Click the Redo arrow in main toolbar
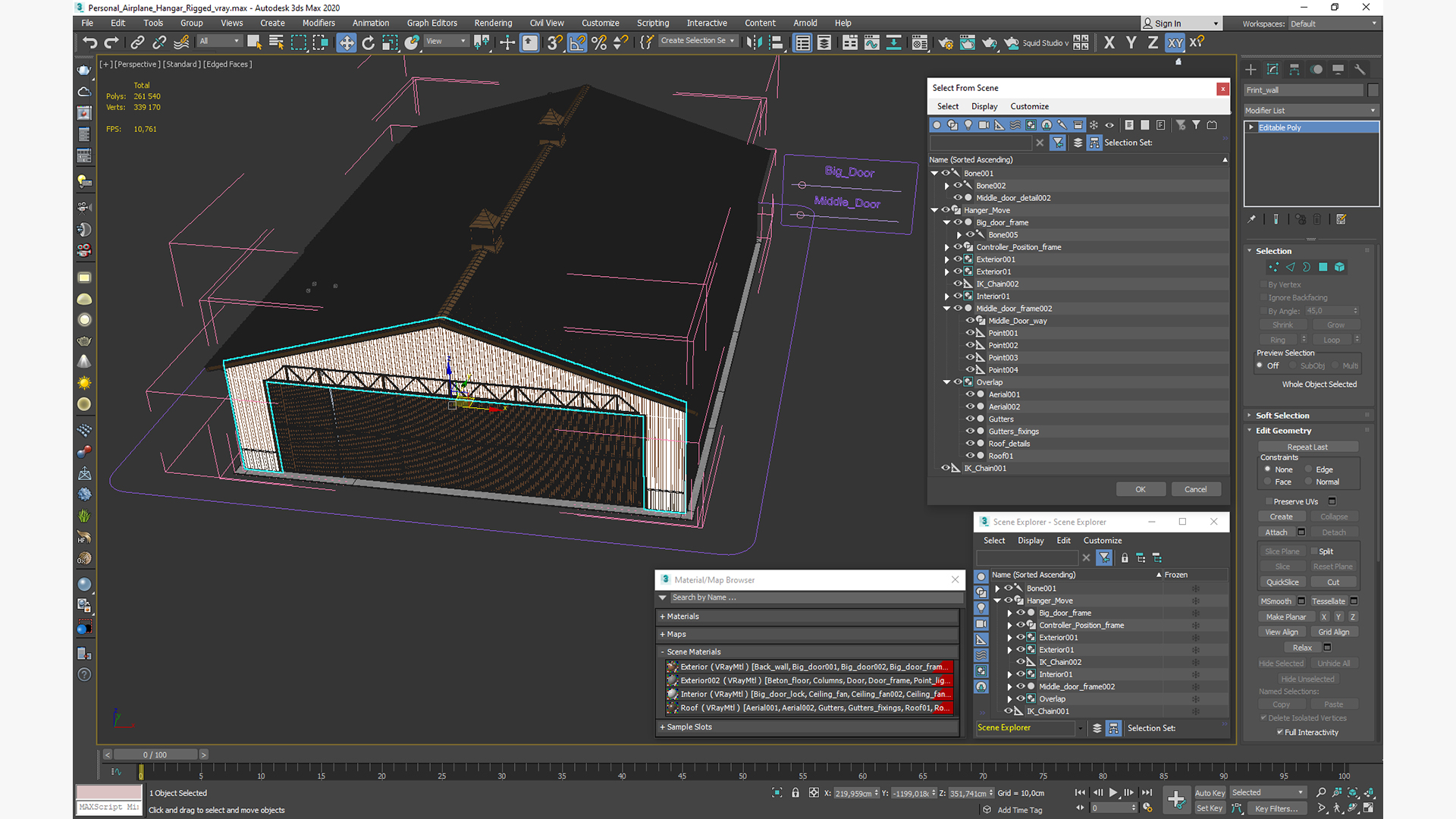 click(111, 42)
